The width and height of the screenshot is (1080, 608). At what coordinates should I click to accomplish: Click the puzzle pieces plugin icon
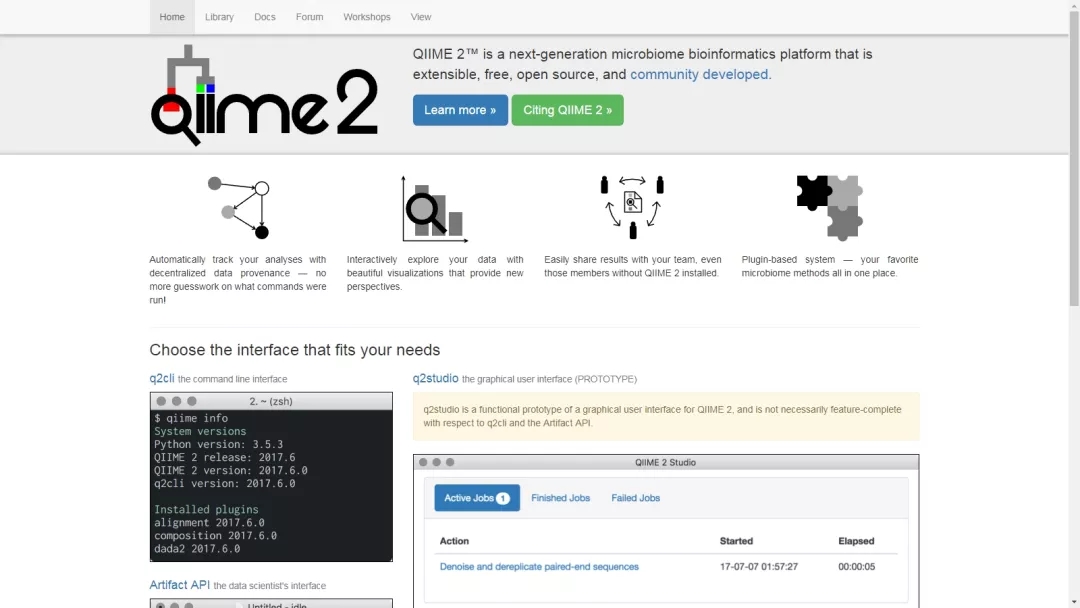(x=829, y=207)
